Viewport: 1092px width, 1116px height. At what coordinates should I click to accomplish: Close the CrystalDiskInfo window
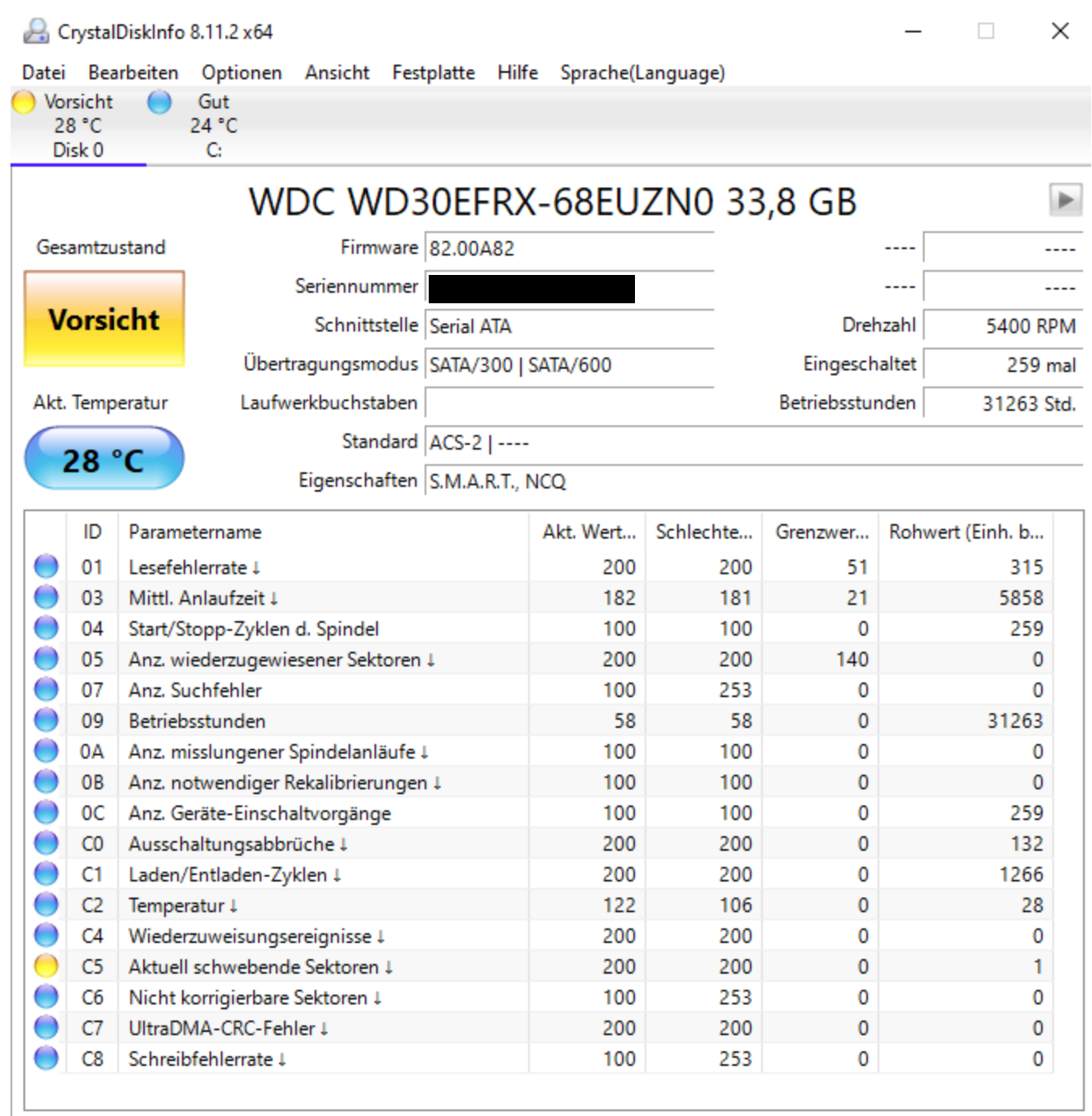pos(1060,31)
